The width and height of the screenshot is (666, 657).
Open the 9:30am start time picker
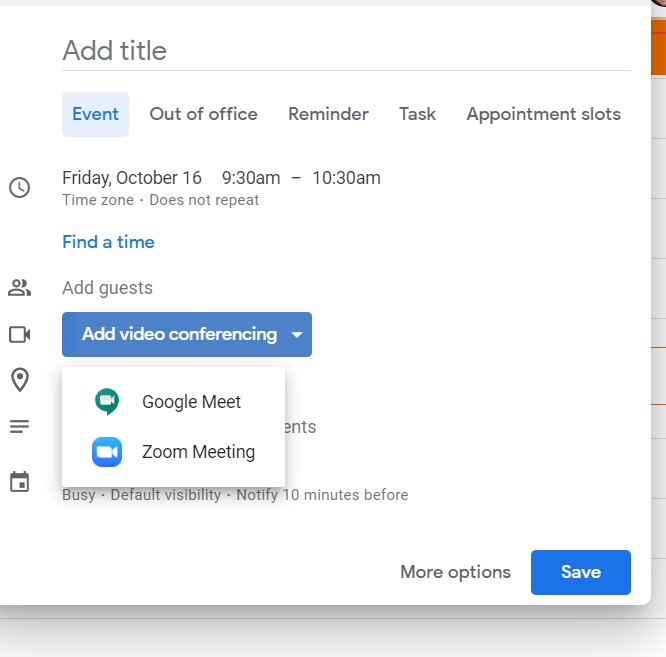pyautogui.click(x=251, y=178)
